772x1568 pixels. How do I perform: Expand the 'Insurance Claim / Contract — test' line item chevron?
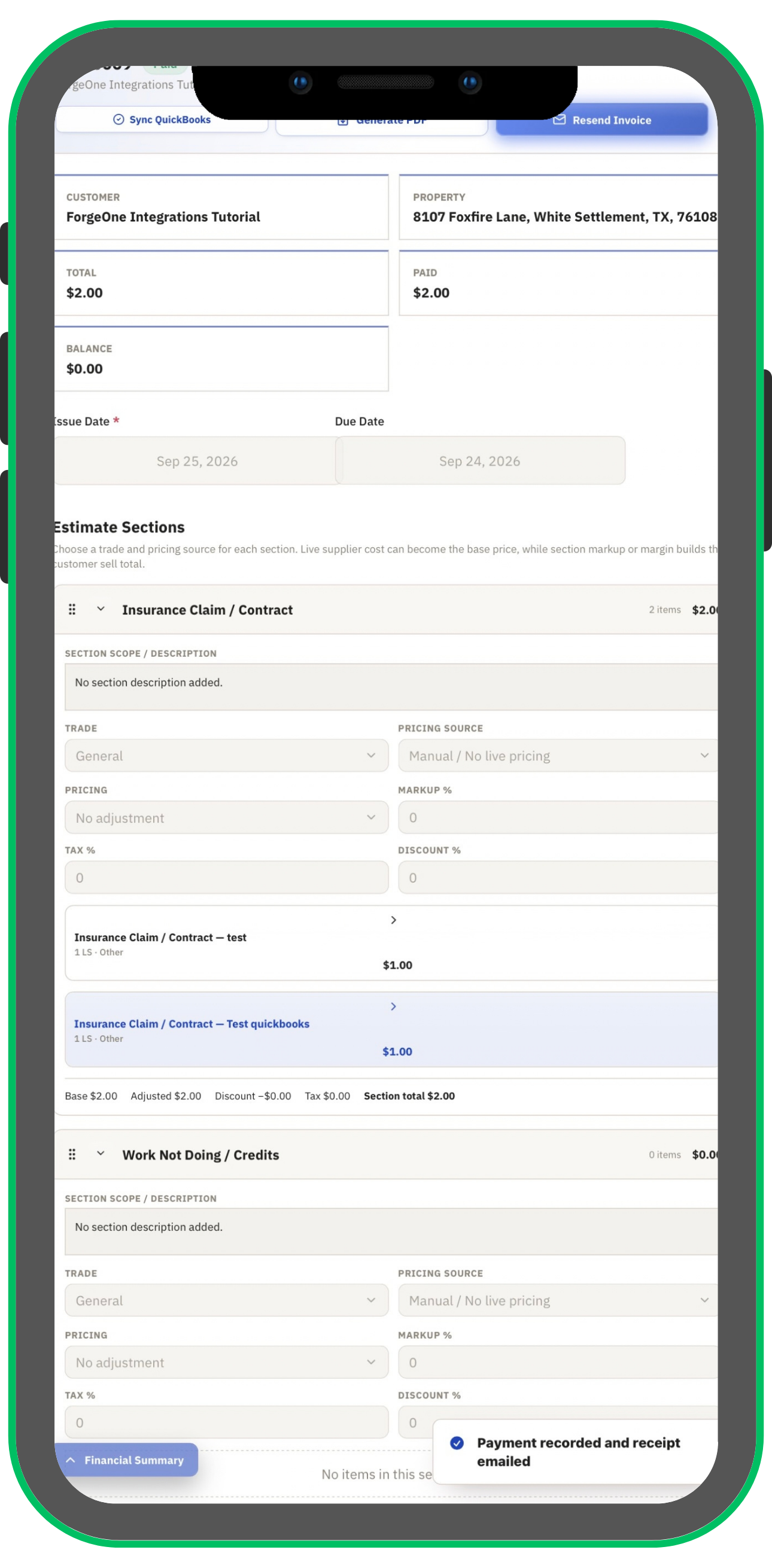[394, 920]
